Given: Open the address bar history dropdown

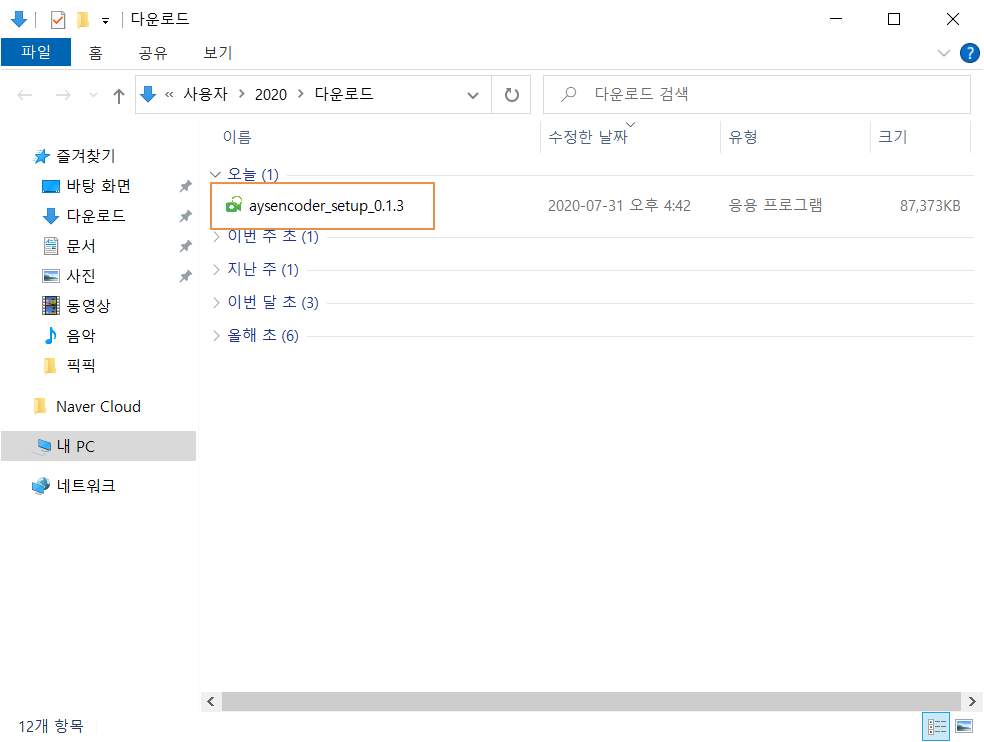Looking at the screenshot, I should pyautogui.click(x=473, y=95).
